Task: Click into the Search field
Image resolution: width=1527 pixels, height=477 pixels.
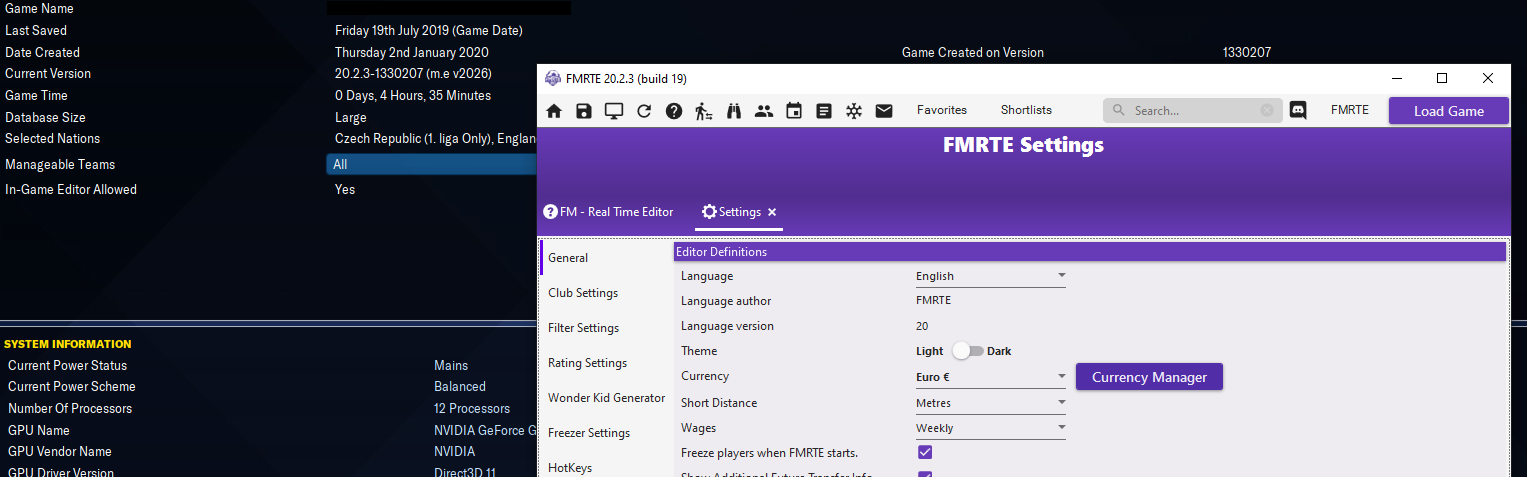Action: pos(1192,110)
